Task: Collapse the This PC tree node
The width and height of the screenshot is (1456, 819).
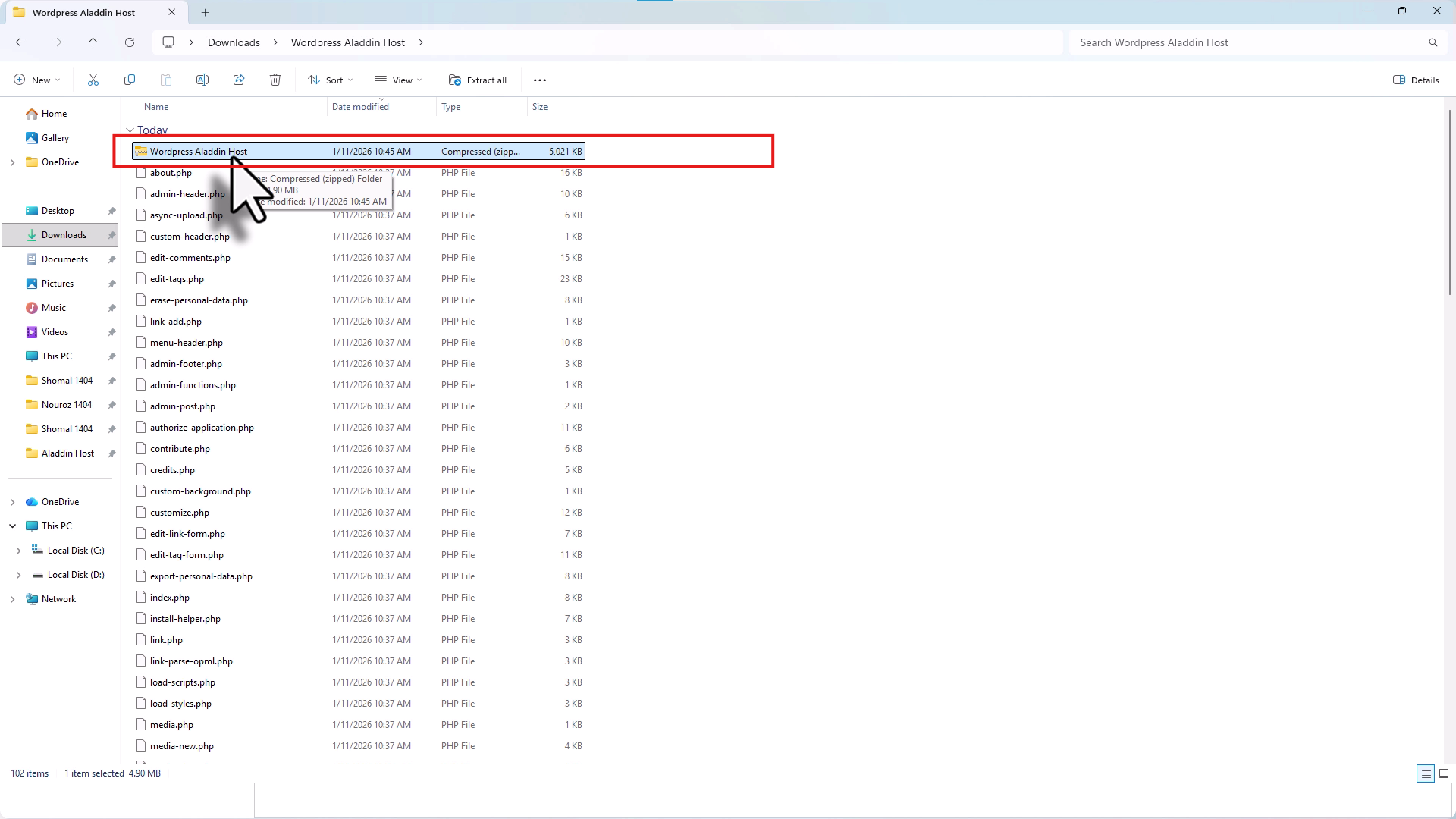Action: 12,526
